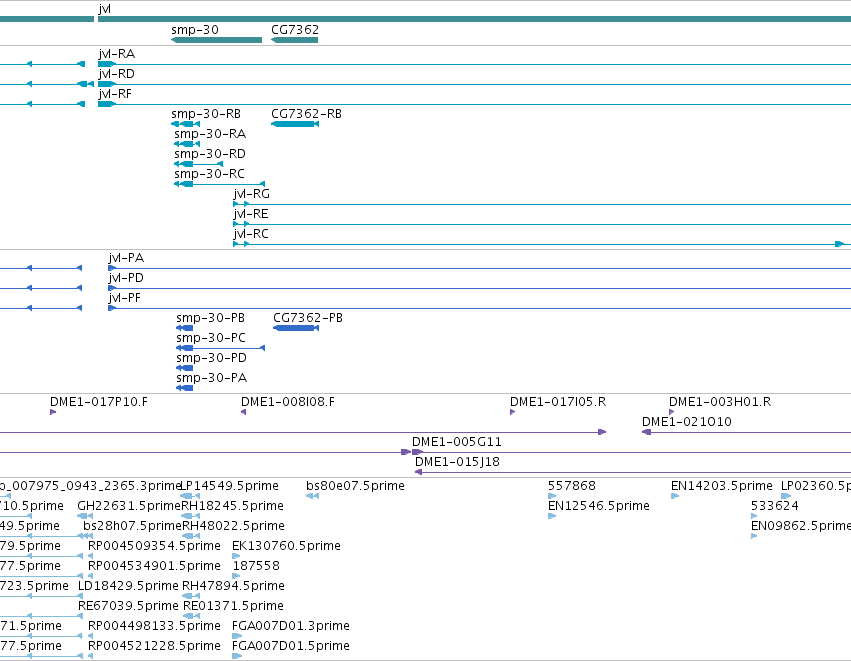Click the 533624 feature label
This screenshot has width=851, height=661.
pyautogui.click(x=774, y=506)
